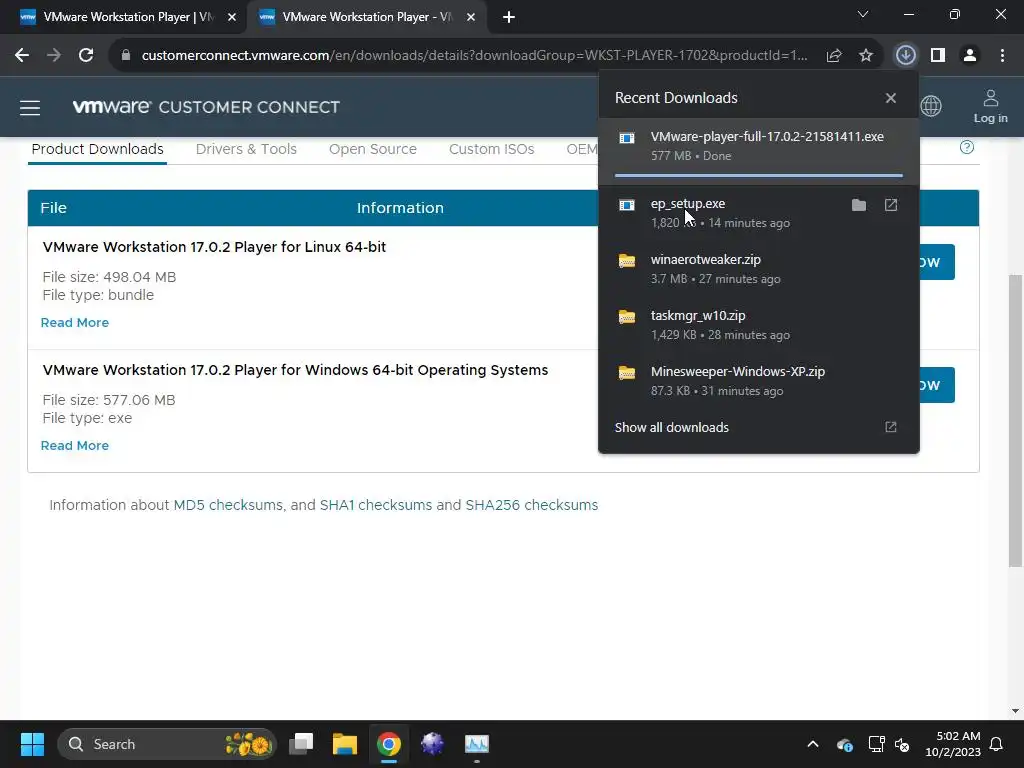Toggle the Chrome side panel icon
The image size is (1024, 768).
click(938, 55)
